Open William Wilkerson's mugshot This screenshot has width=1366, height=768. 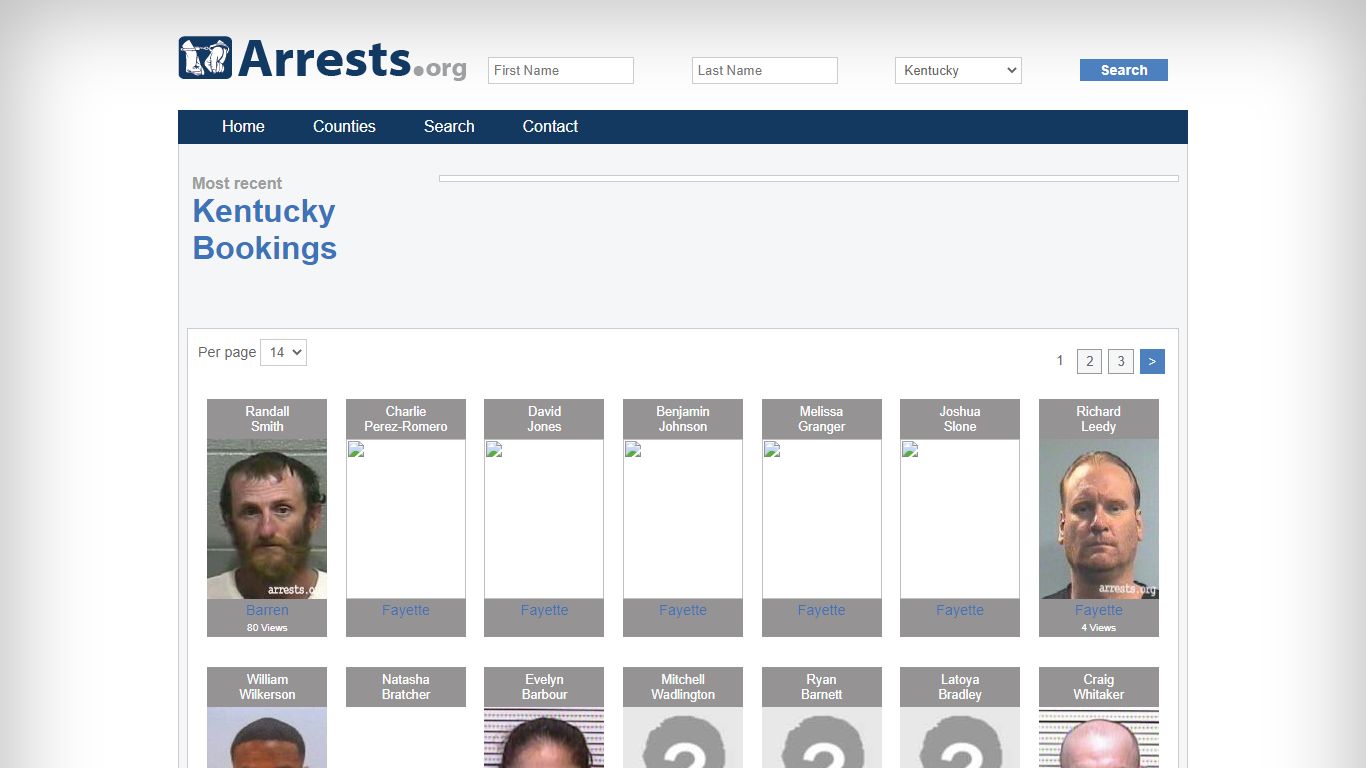tap(267, 738)
